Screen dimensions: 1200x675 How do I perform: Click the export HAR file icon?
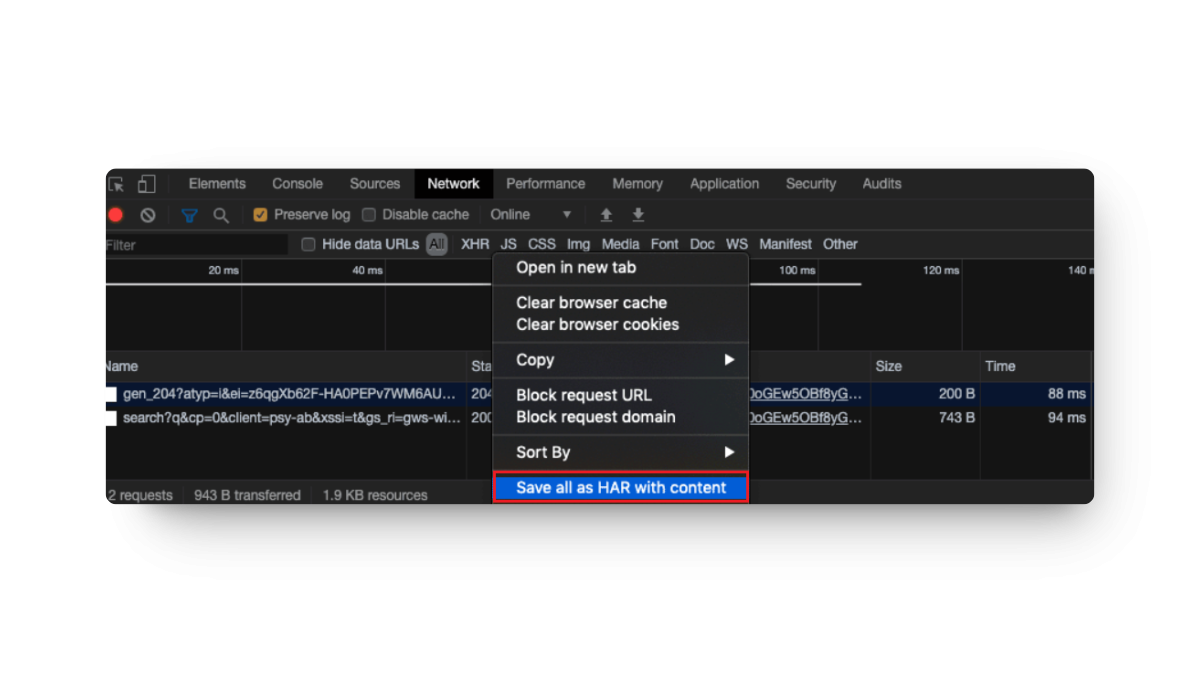(638, 214)
